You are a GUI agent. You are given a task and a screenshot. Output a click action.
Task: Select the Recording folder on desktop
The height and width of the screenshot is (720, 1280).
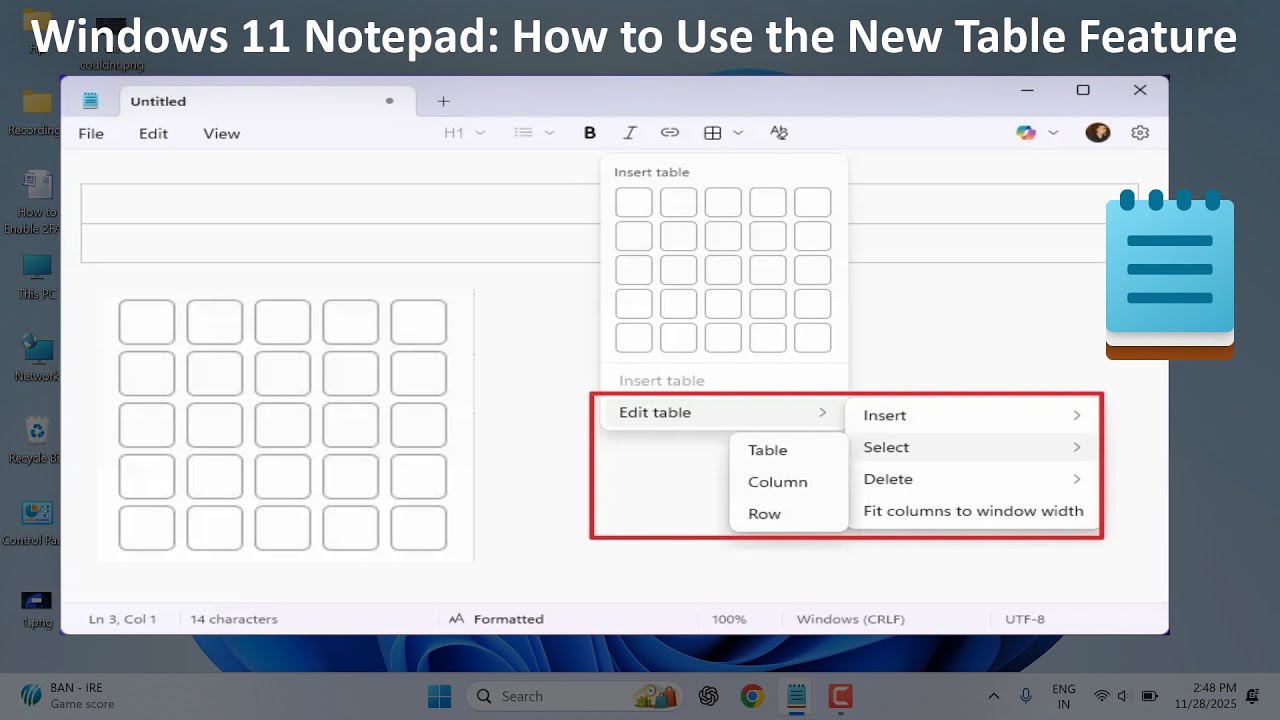[x=37, y=112]
